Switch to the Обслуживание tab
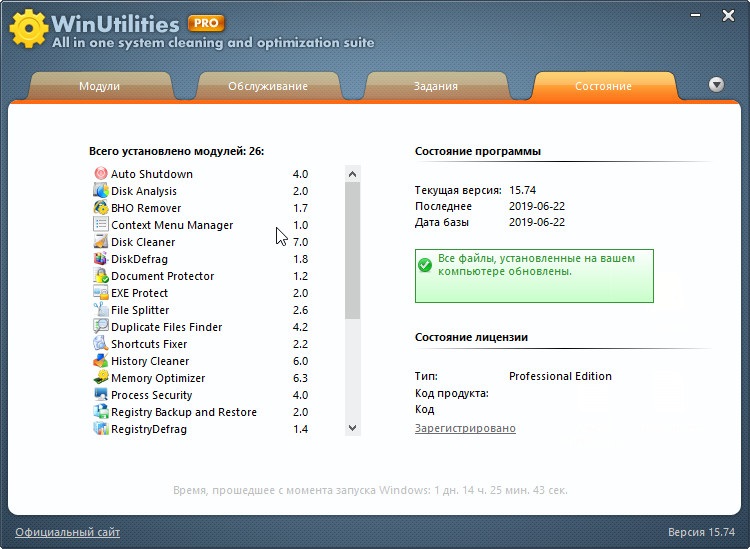 [x=268, y=86]
